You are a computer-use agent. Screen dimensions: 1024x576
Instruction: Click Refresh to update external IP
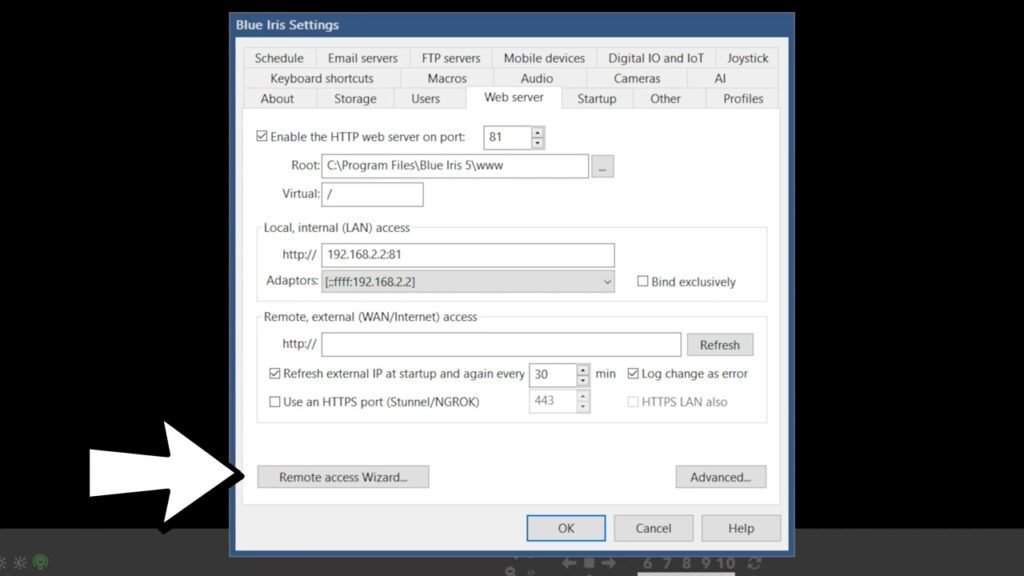pos(720,344)
